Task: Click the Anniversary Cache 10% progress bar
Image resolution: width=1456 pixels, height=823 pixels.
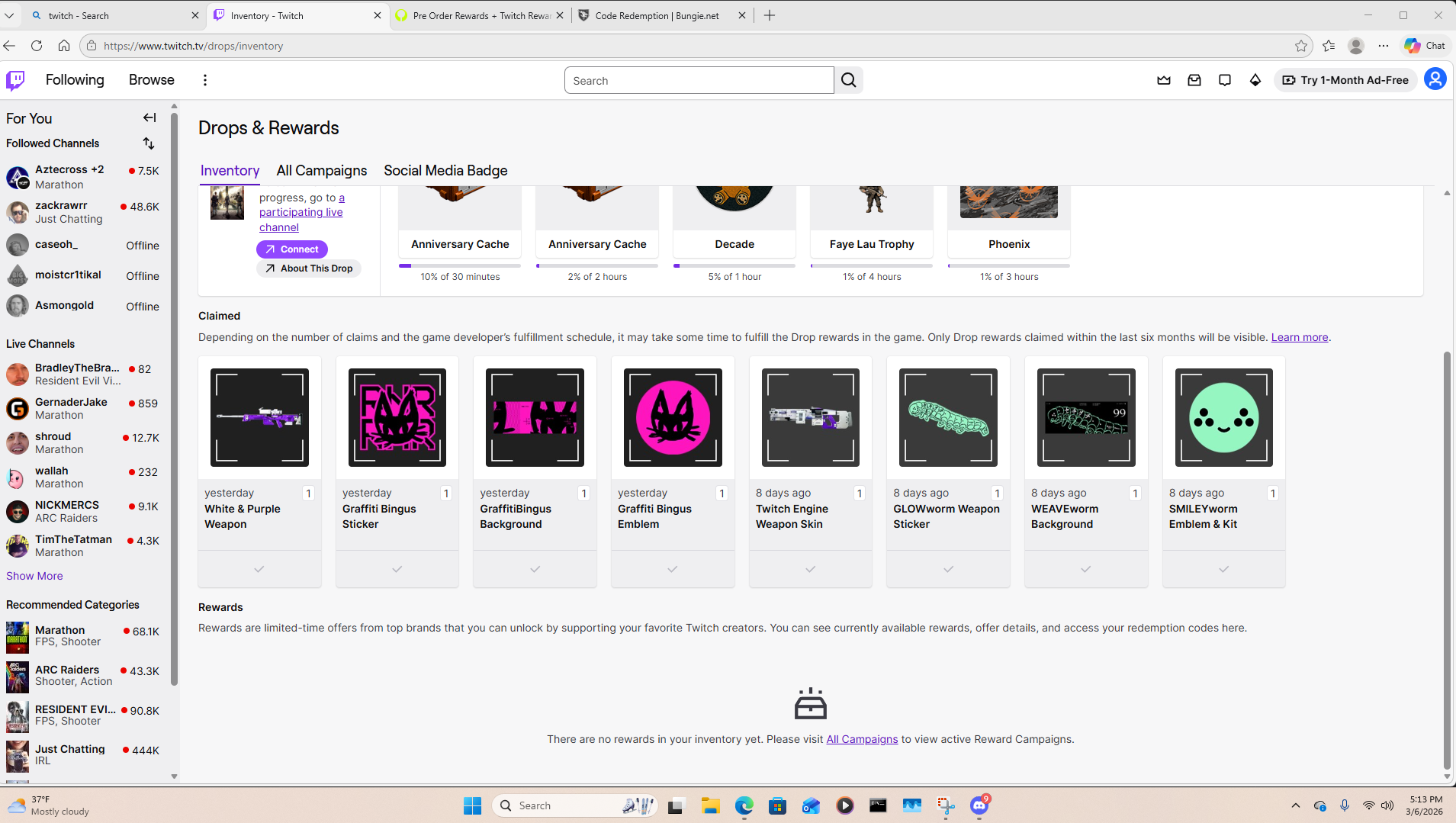Action: tap(460, 265)
